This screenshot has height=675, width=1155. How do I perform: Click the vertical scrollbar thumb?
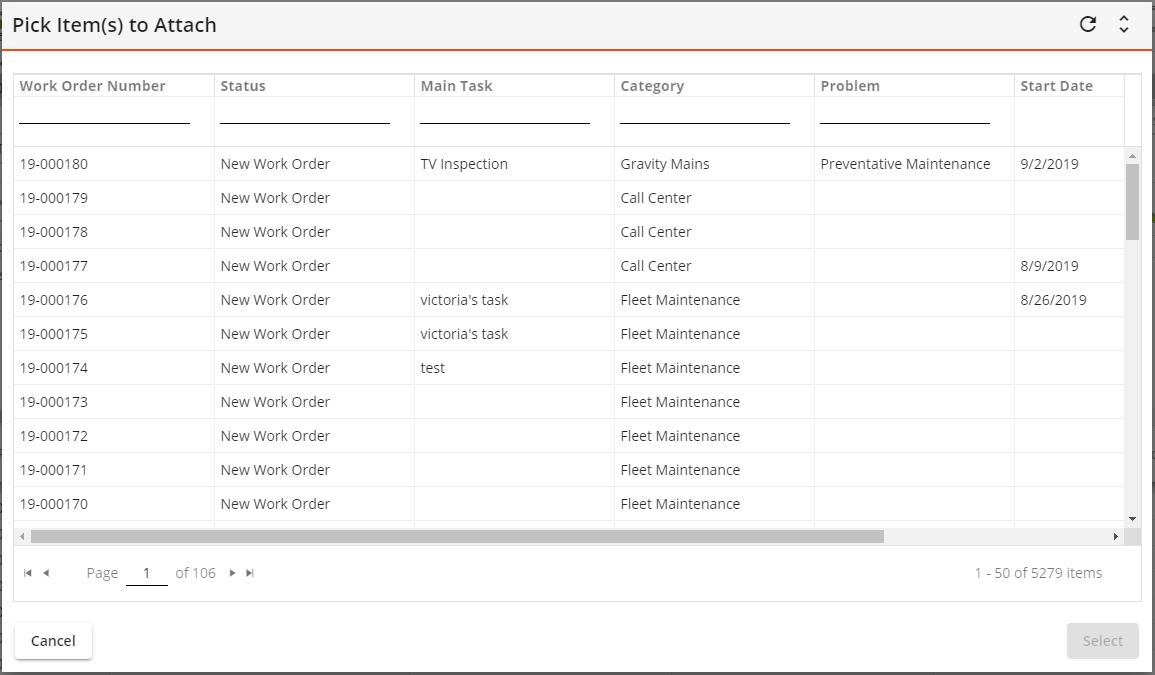coord(1132,201)
